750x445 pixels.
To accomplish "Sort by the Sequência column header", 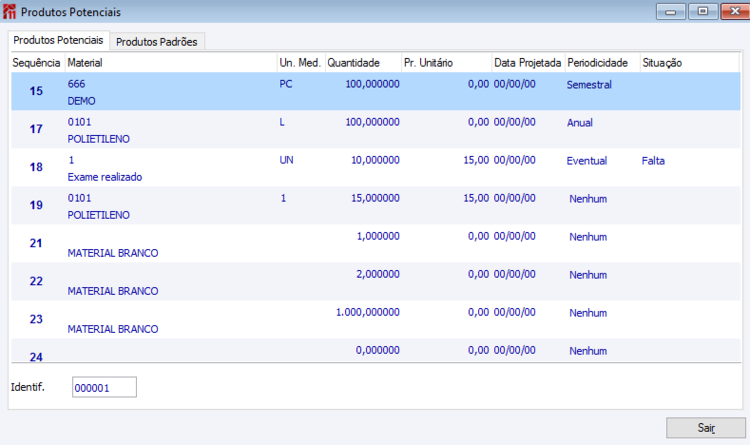I will tap(38, 63).
